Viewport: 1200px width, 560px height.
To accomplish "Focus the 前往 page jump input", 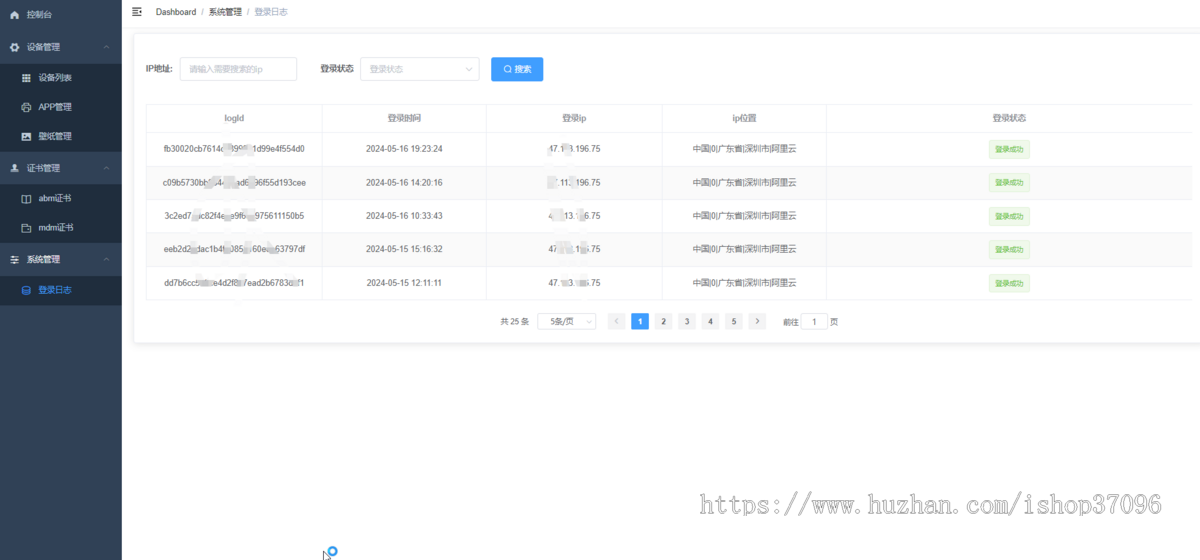I will [x=814, y=321].
